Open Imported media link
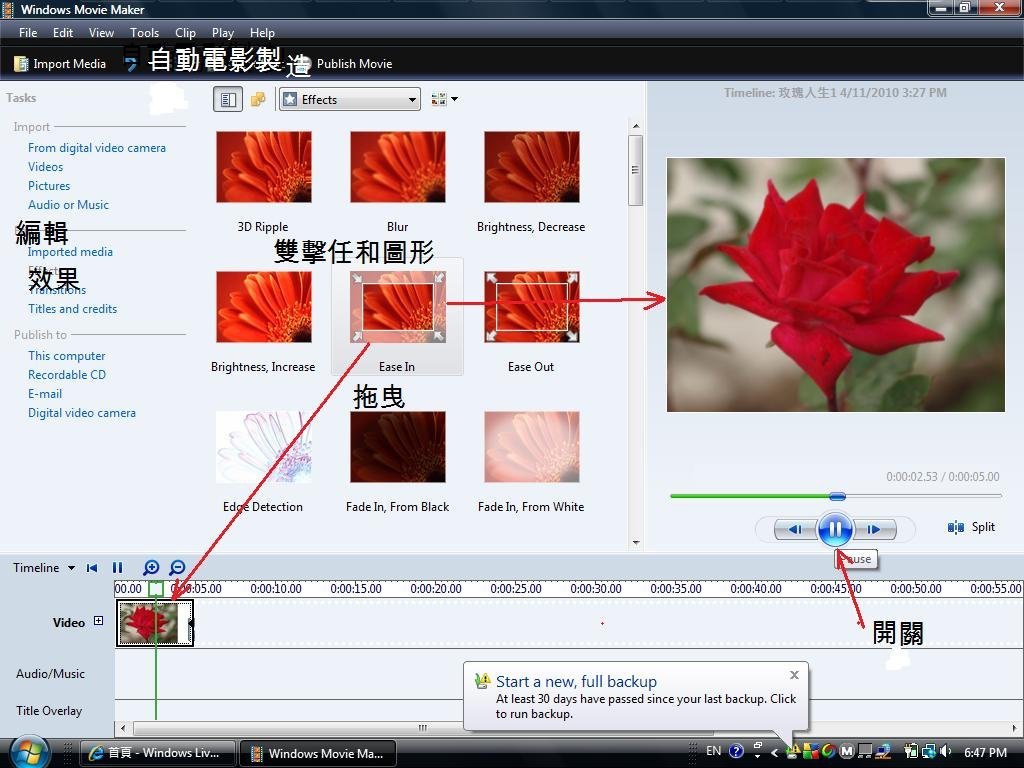 [x=70, y=252]
